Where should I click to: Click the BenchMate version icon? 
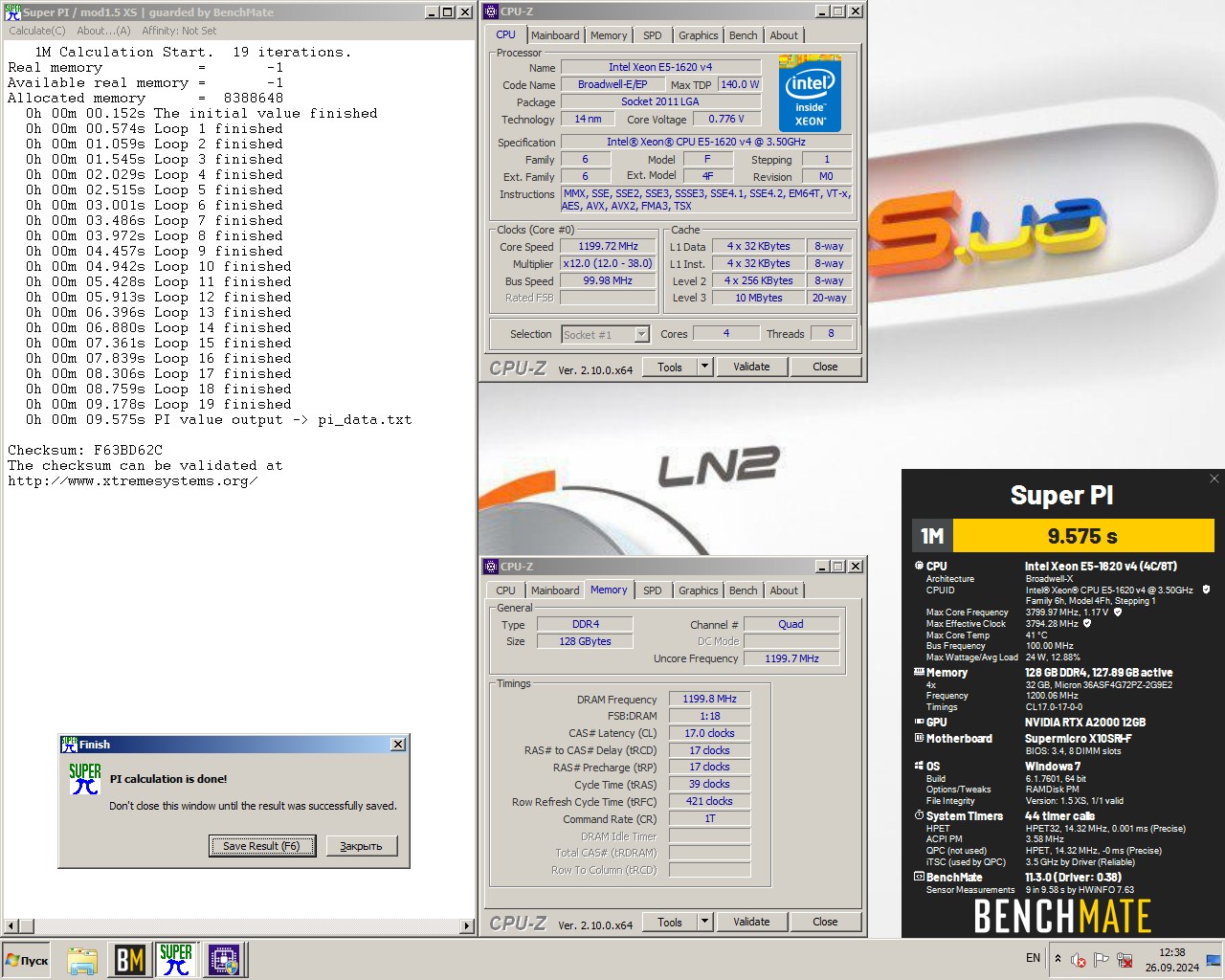click(x=919, y=877)
